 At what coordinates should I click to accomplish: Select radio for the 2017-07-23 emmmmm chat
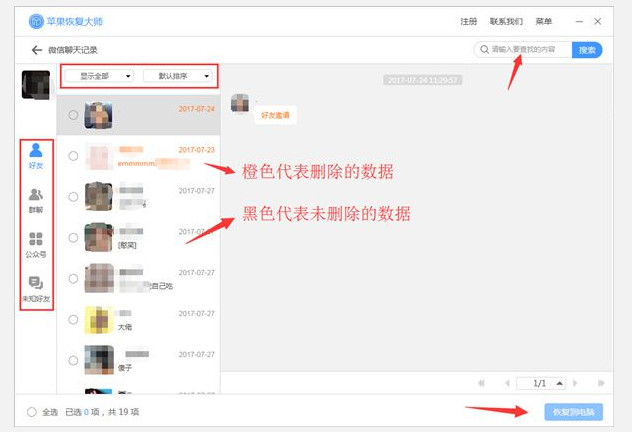(73, 156)
